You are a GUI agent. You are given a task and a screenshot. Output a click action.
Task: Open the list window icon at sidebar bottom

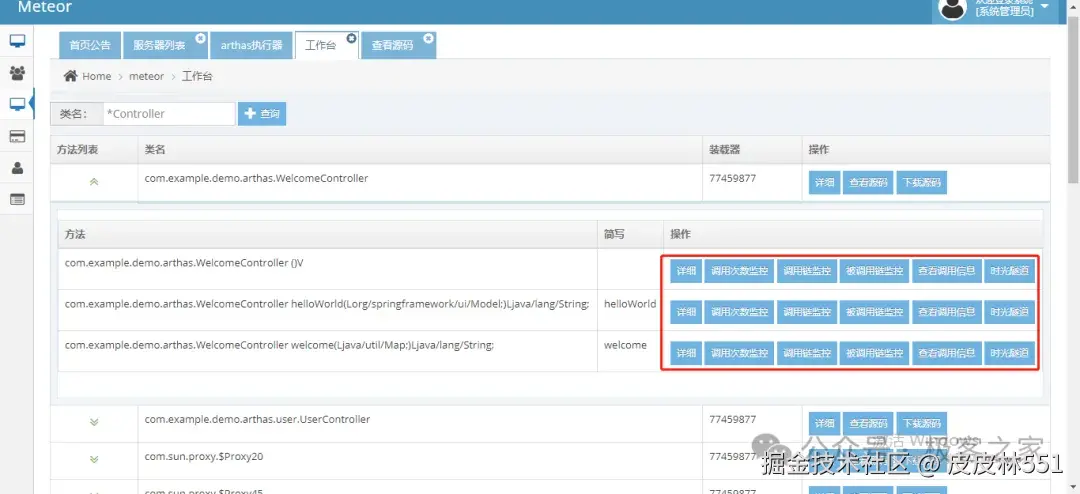coord(17,199)
